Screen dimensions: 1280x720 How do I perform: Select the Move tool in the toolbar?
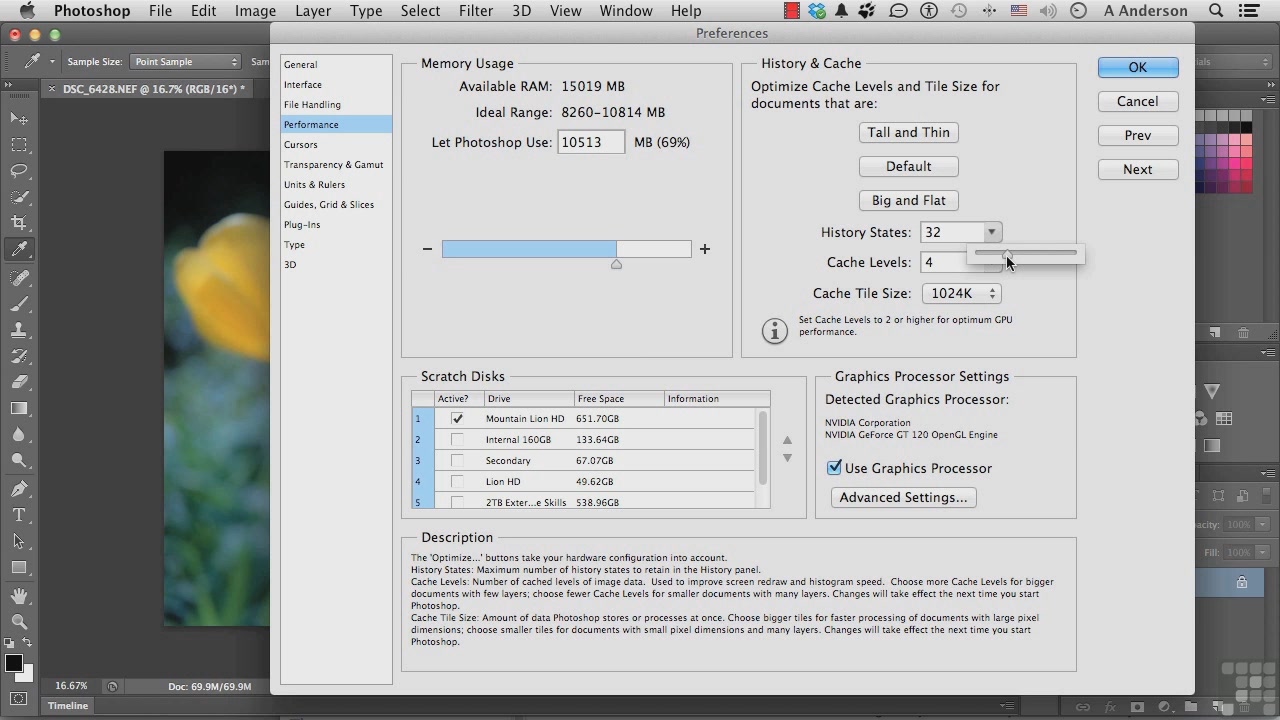pos(19,119)
